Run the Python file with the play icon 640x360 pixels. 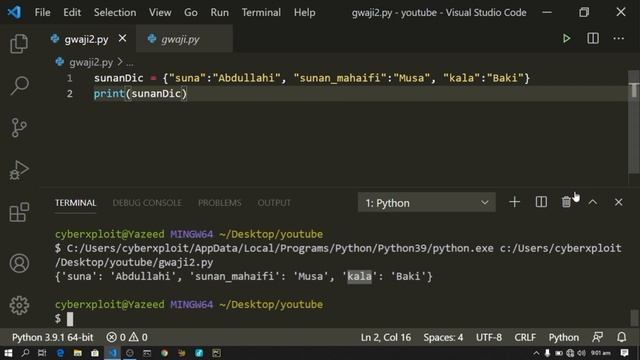tap(566, 39)
